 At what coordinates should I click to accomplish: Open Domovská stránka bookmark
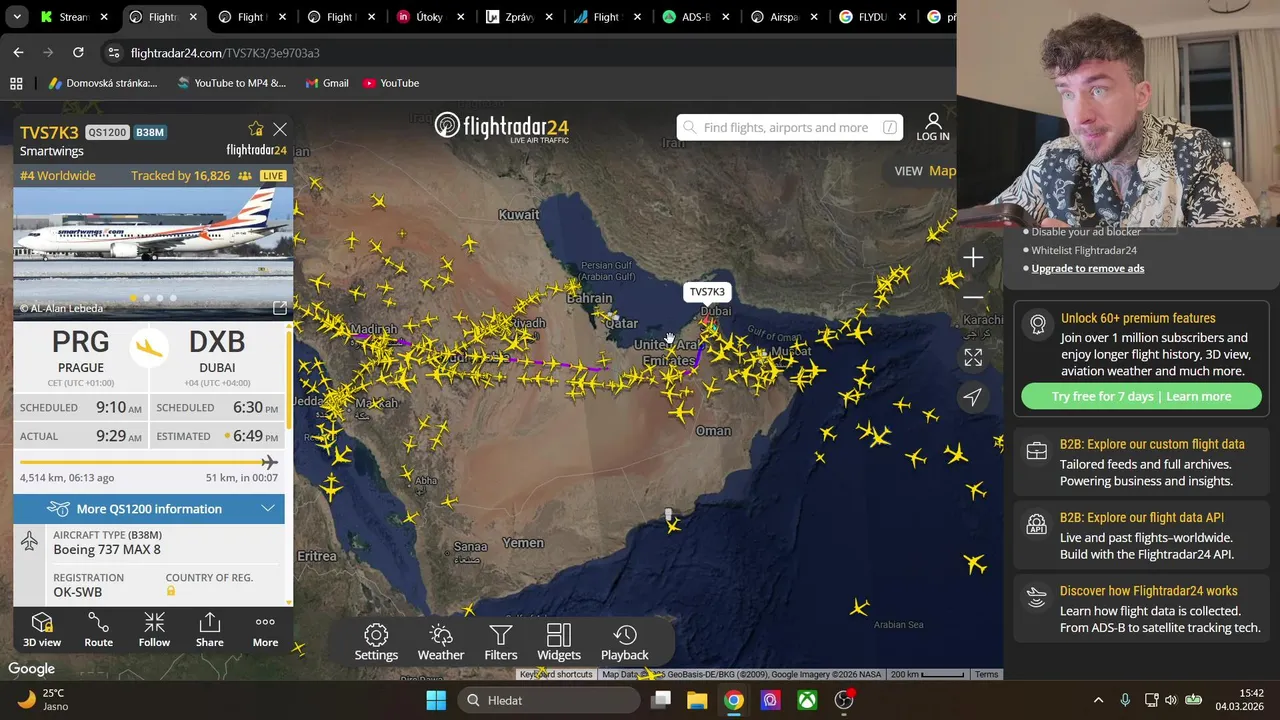[103, 83]
